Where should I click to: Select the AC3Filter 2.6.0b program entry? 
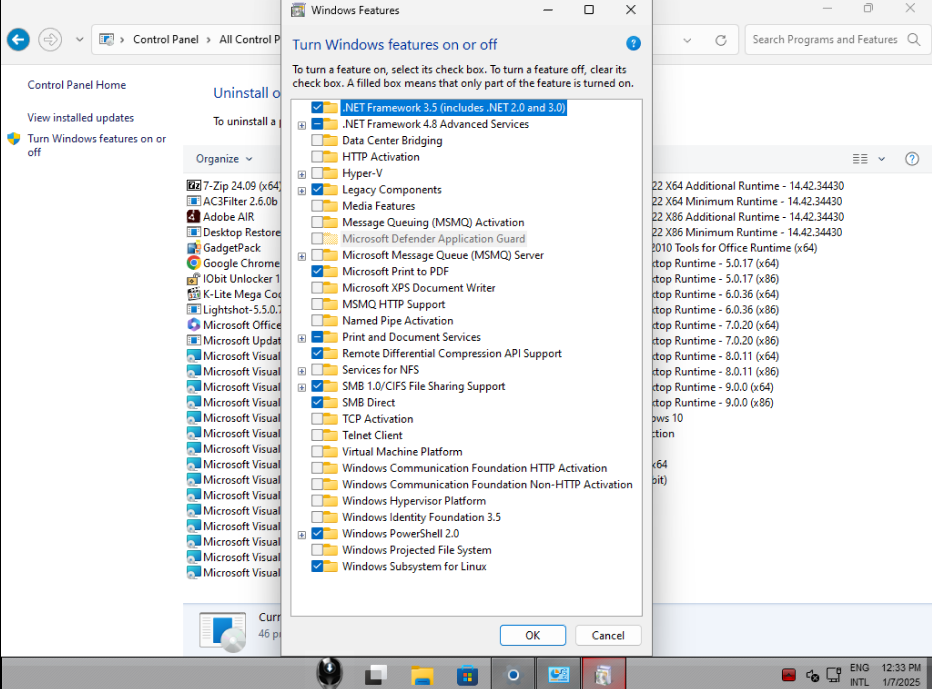(x=232, y=201)
